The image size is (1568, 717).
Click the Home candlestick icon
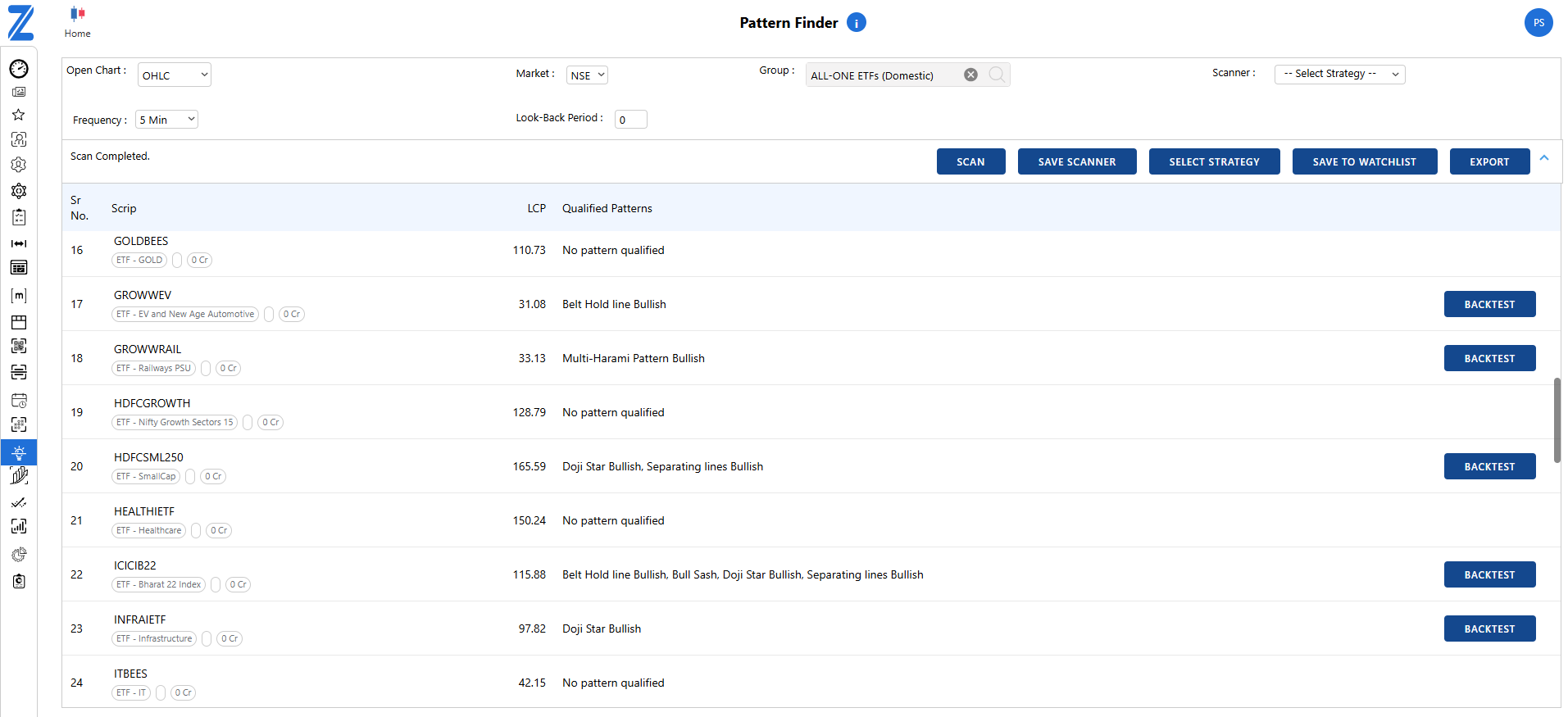click(78, 14)
